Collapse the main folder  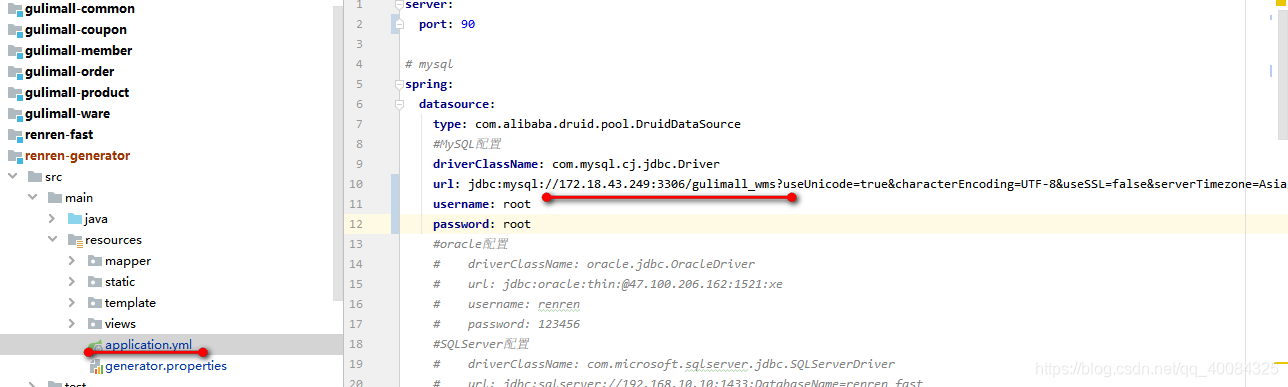tap(32, 198)
